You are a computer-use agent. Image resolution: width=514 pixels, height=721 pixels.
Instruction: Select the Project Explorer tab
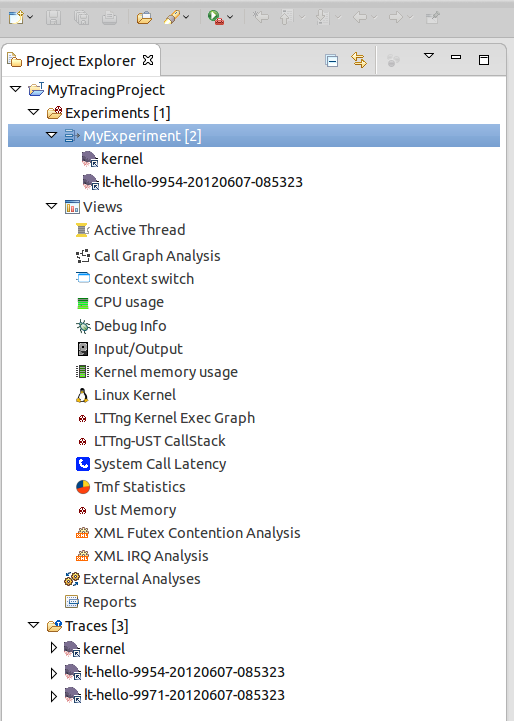pos(80,60)
